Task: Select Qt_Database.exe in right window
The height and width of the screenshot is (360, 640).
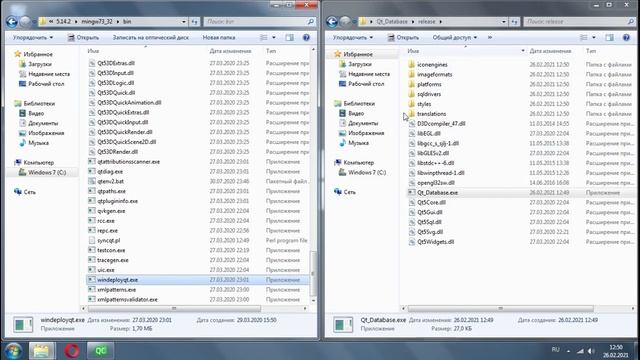Action: click(x=438, y=193)
